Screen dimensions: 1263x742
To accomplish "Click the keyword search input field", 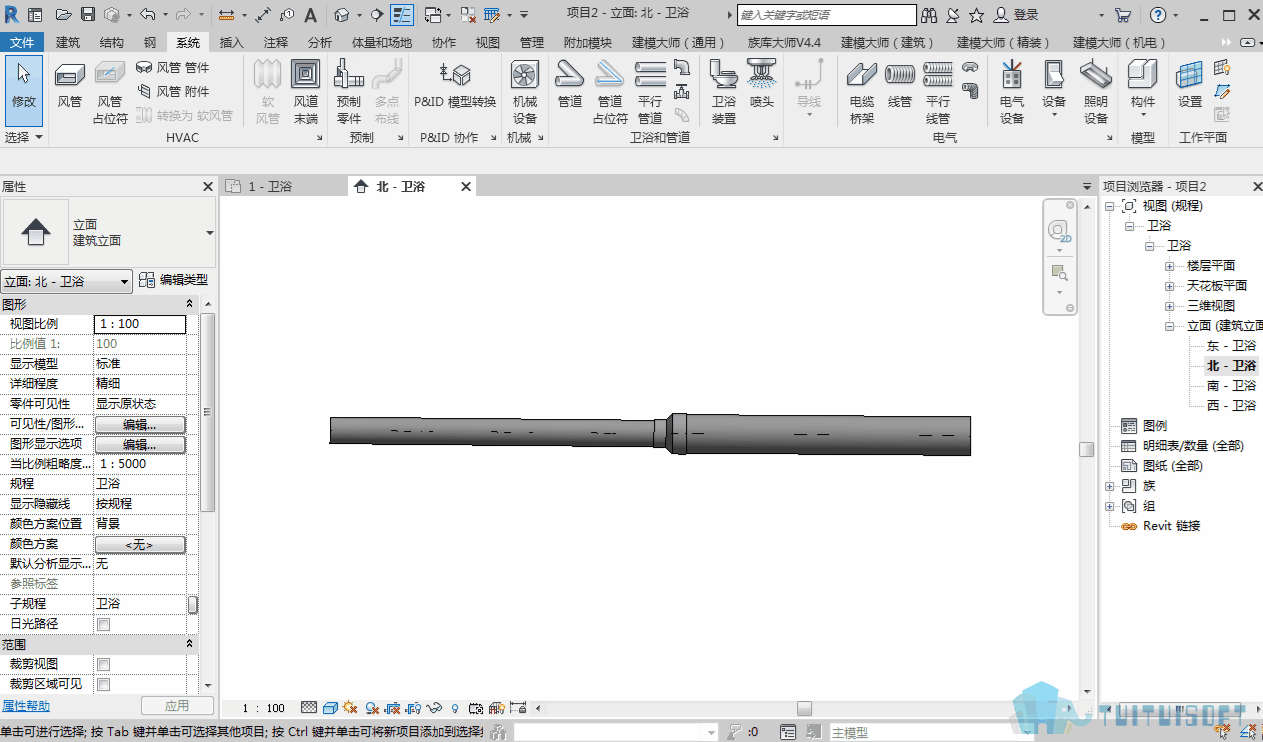I will click(x=826, y=15).
